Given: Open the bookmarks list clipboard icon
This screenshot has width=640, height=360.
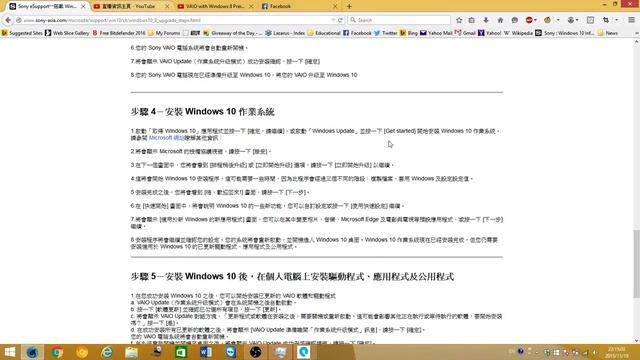Looking at the screenshot, I should [x=472, y=20].
